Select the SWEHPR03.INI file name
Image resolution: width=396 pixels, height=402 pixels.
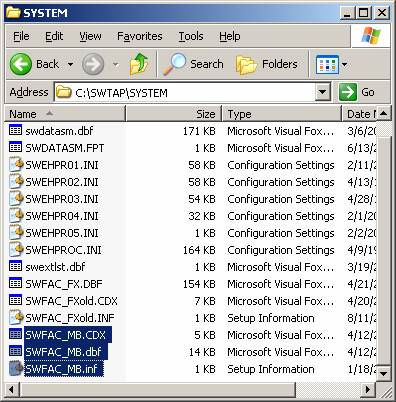62,199
